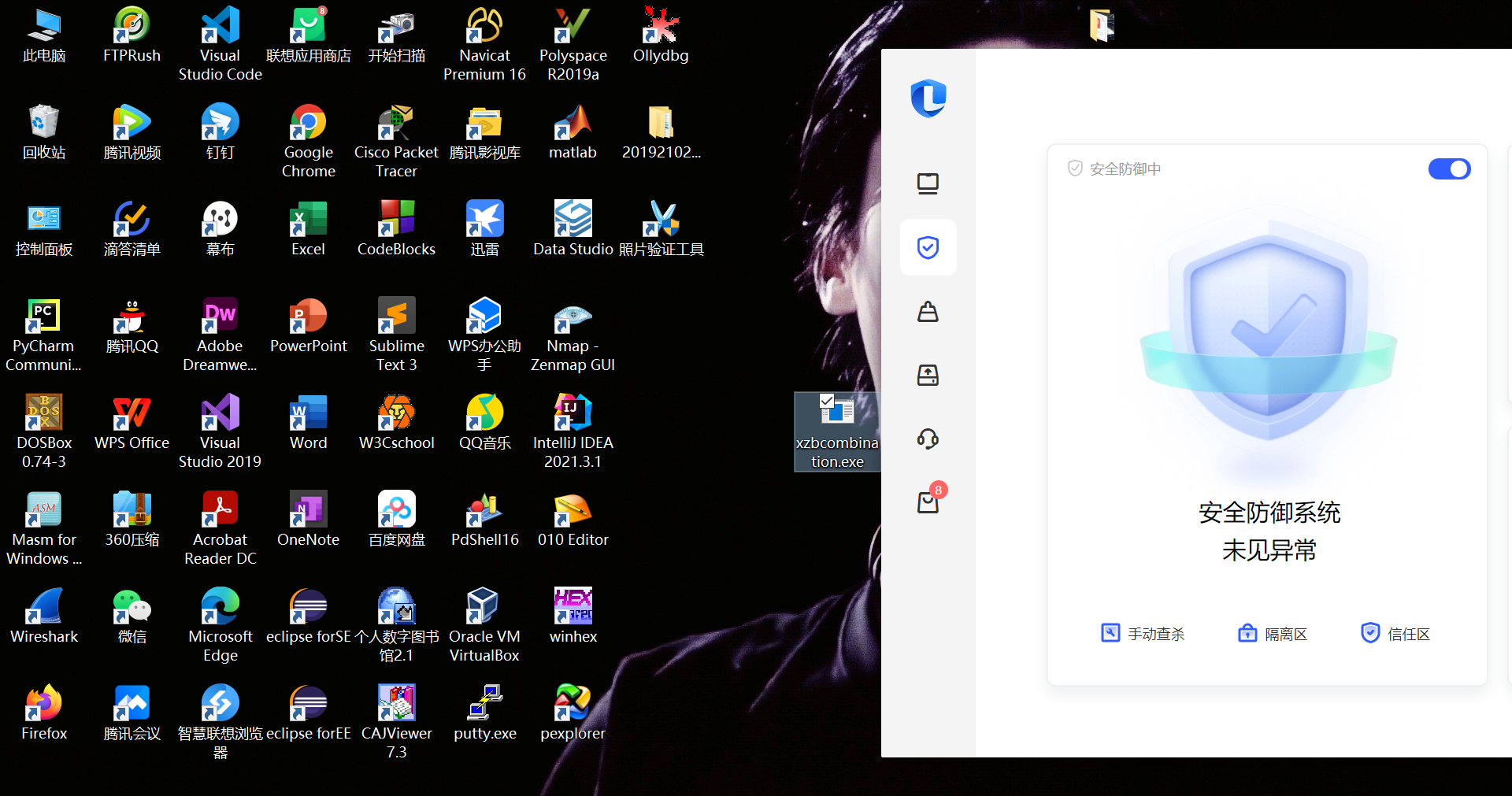This screenshot has height=796, width=1512.
Task: Select the Ollydbg shortcut
Action: point(661,36)
